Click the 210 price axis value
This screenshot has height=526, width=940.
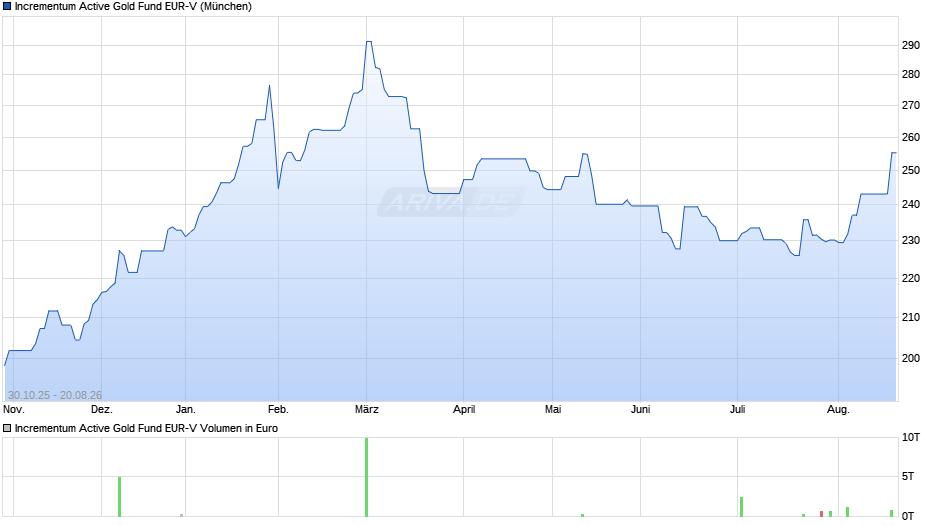point(911,317)
